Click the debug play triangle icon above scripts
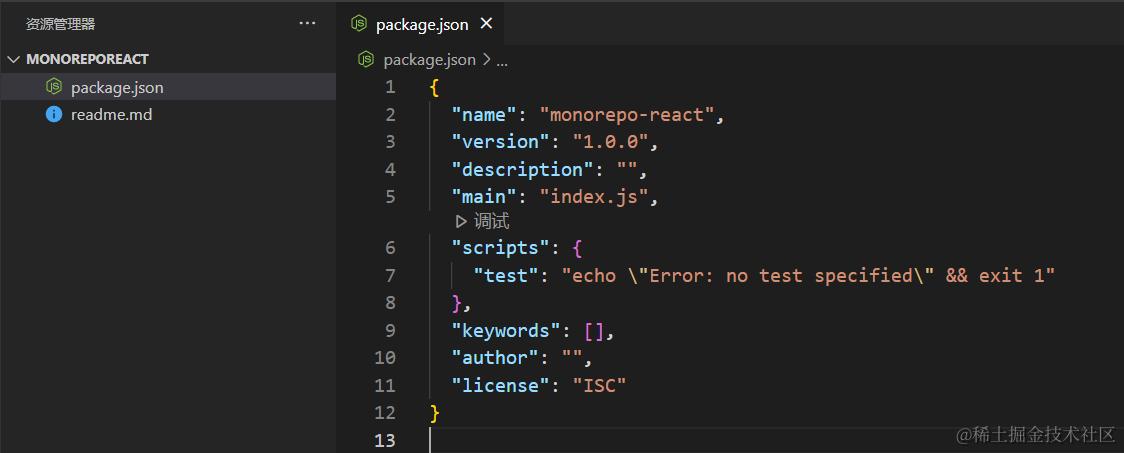The height and width of the screenshot is (453, 1124). click(x=462, y=221)
